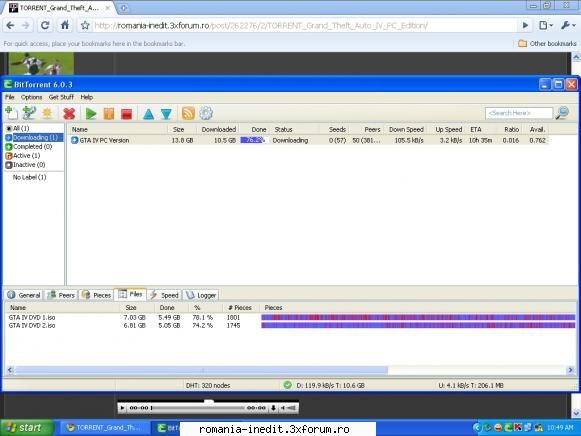Stop the torrent with red square icon

point(127,113)
